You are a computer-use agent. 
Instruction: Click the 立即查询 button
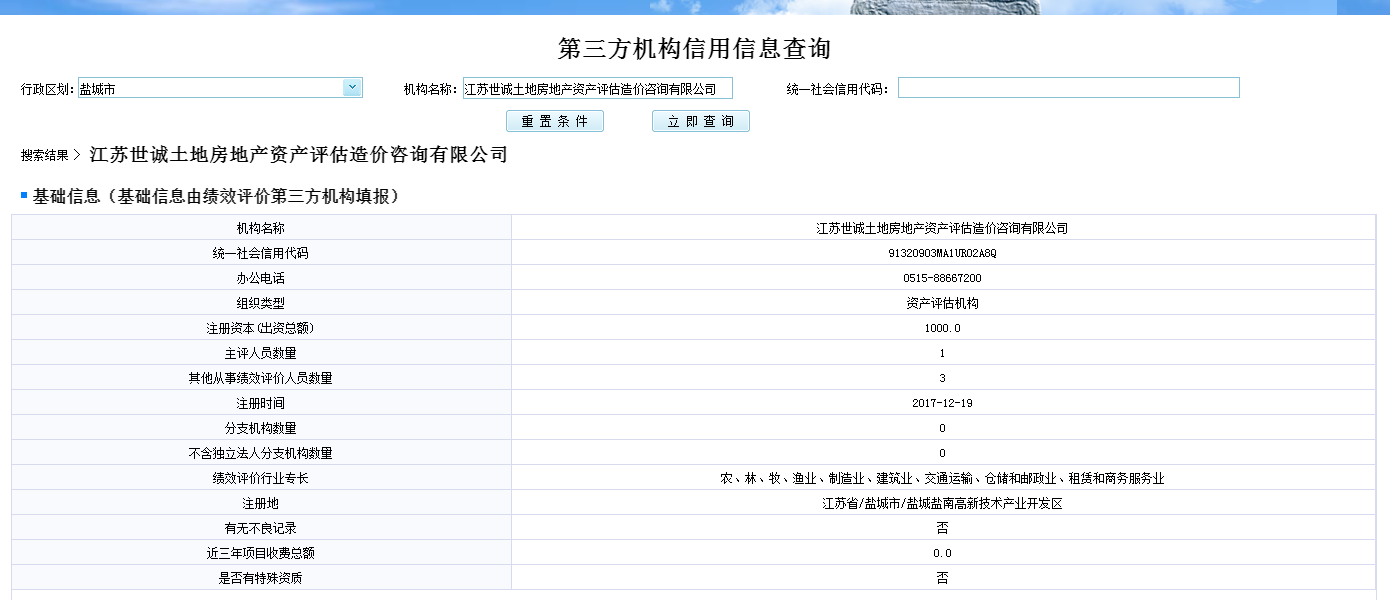(x=700, y=121)
